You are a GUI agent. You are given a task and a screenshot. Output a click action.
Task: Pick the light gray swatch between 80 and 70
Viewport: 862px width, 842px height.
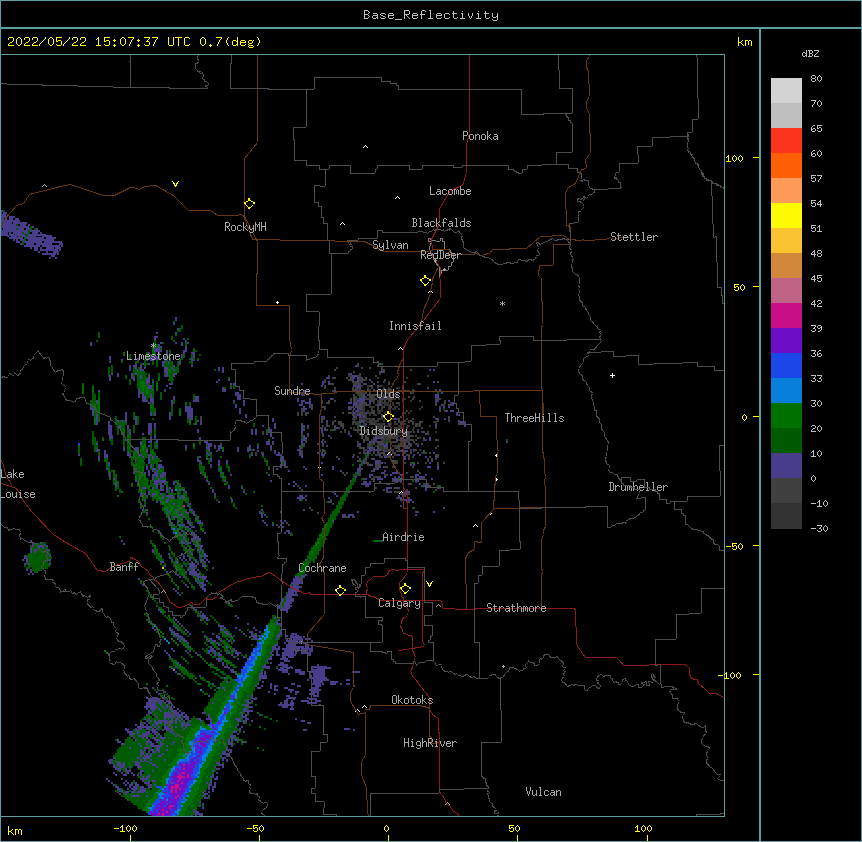pyautogui.click(x=786, y=91)
